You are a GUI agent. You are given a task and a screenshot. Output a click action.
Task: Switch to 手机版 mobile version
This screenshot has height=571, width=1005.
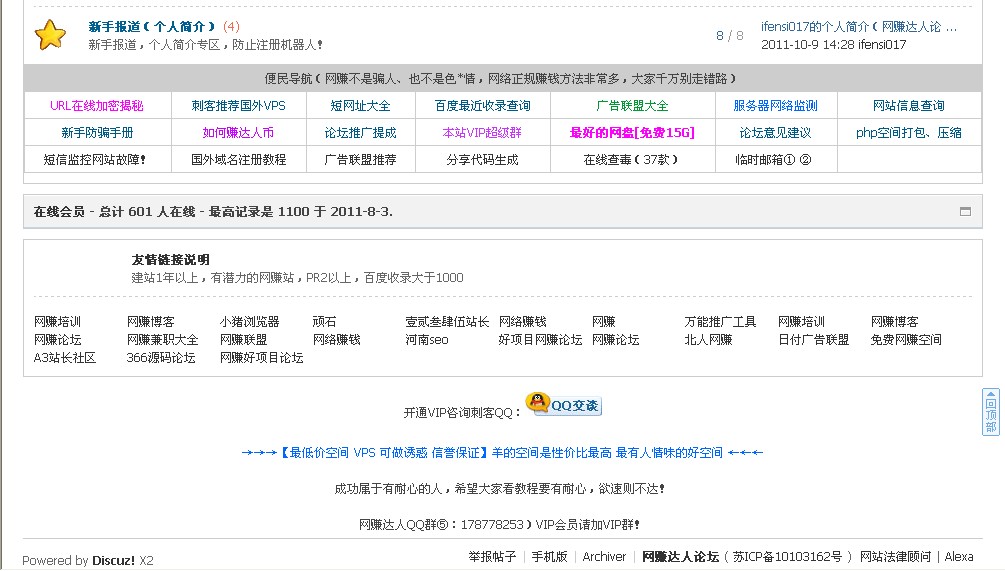tap(549, 557)
